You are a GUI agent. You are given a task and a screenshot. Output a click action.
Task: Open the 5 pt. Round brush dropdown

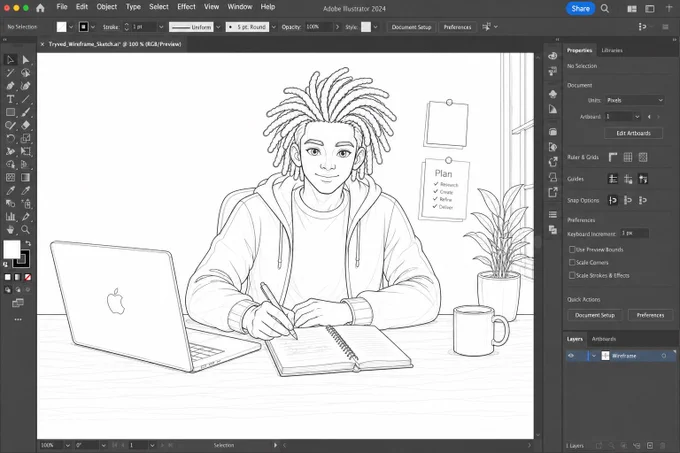coord(274,27)
